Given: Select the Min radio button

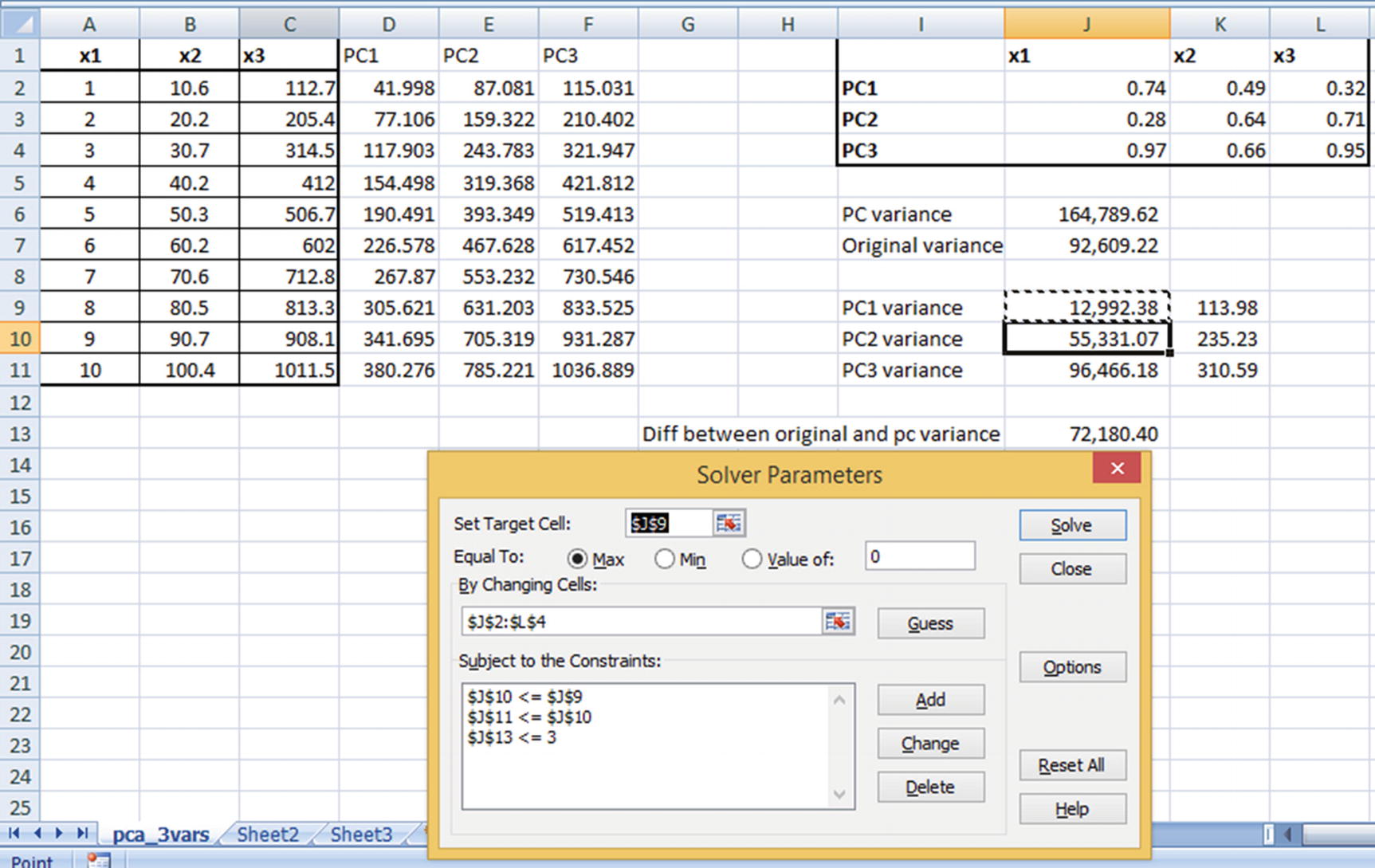Looking at the screenshot, I should 664,559.
